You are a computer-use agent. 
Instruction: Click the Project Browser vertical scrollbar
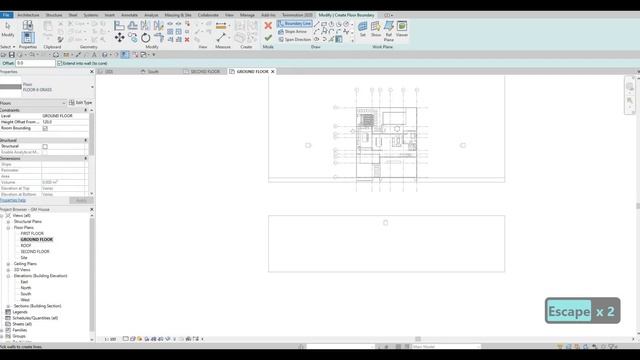click(92, 276)
